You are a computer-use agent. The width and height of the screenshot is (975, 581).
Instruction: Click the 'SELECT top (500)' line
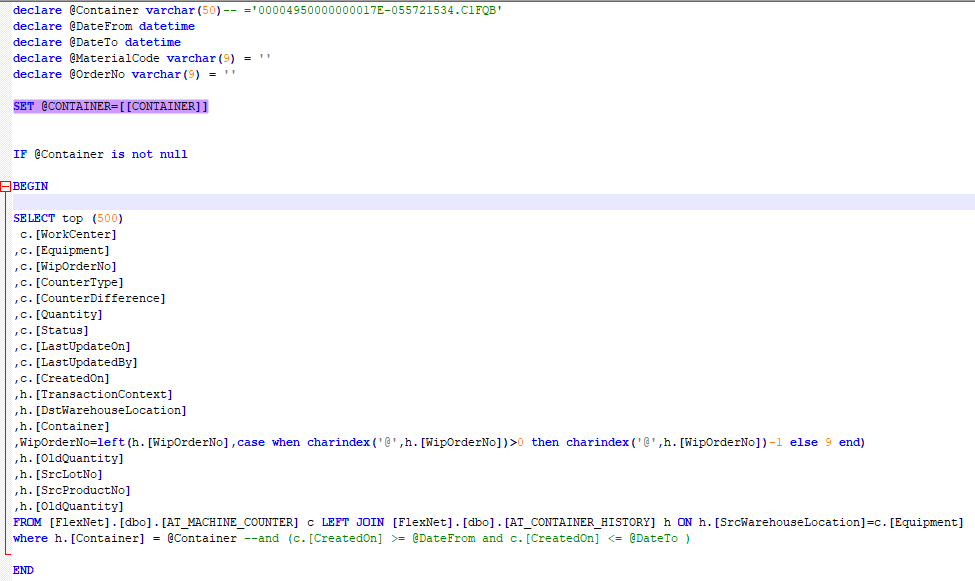click(x=68, y=218)
